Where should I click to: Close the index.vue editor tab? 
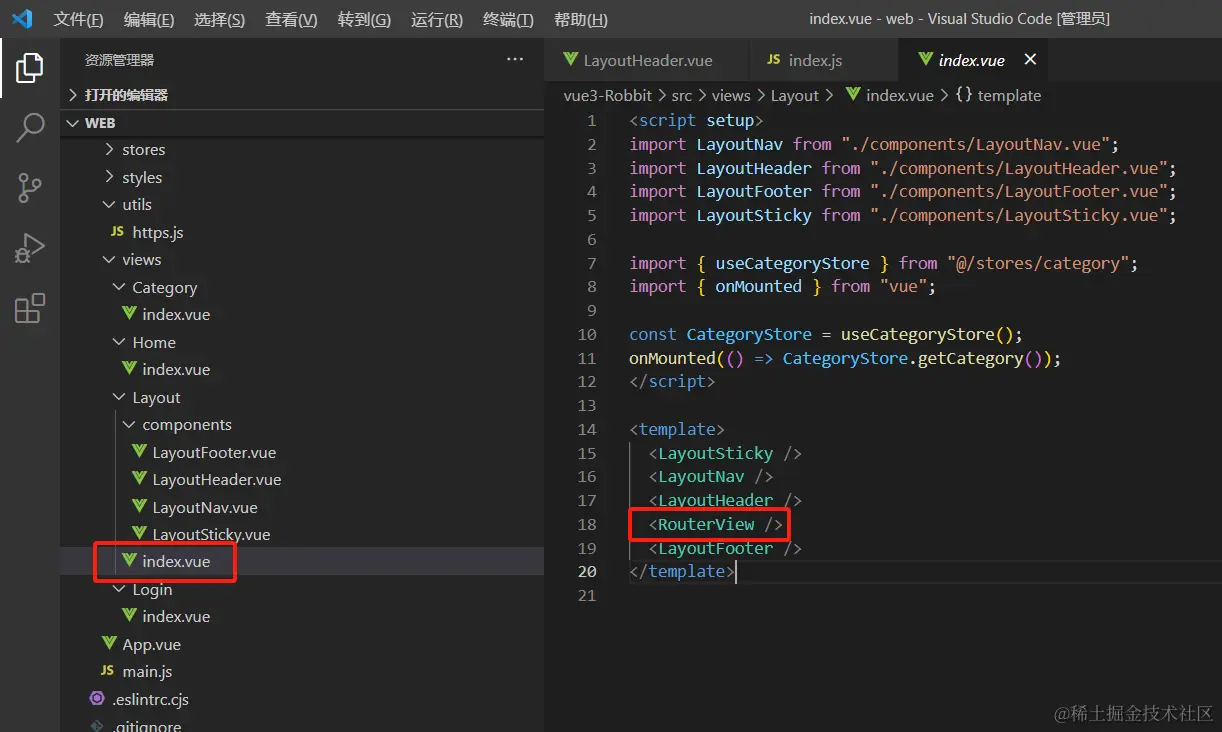coord(1030,60)
